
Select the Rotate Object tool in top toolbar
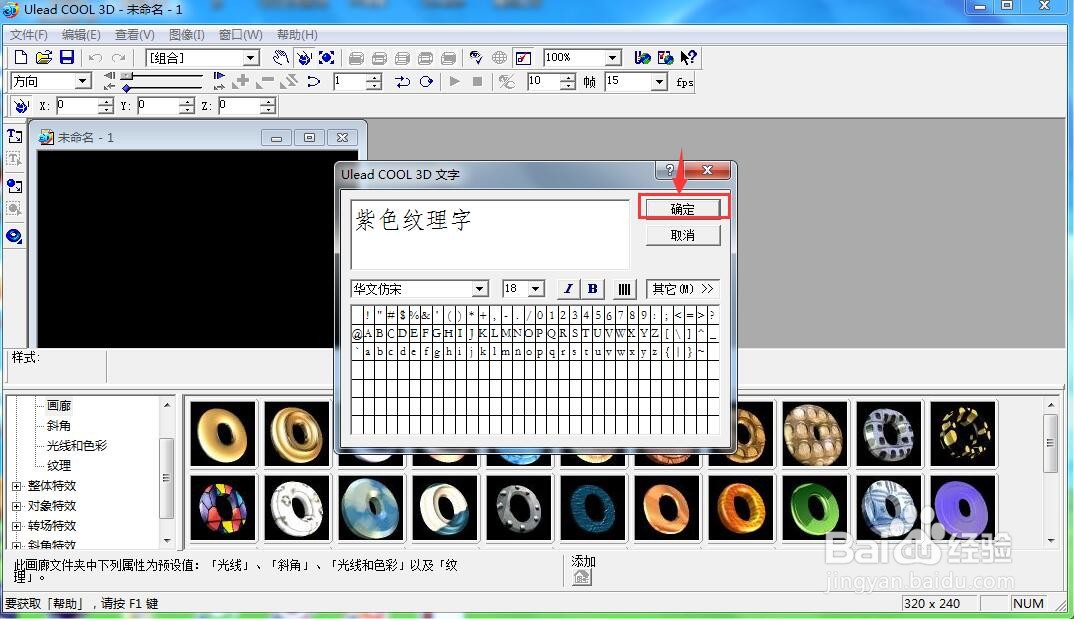click(x=304, y=58)
